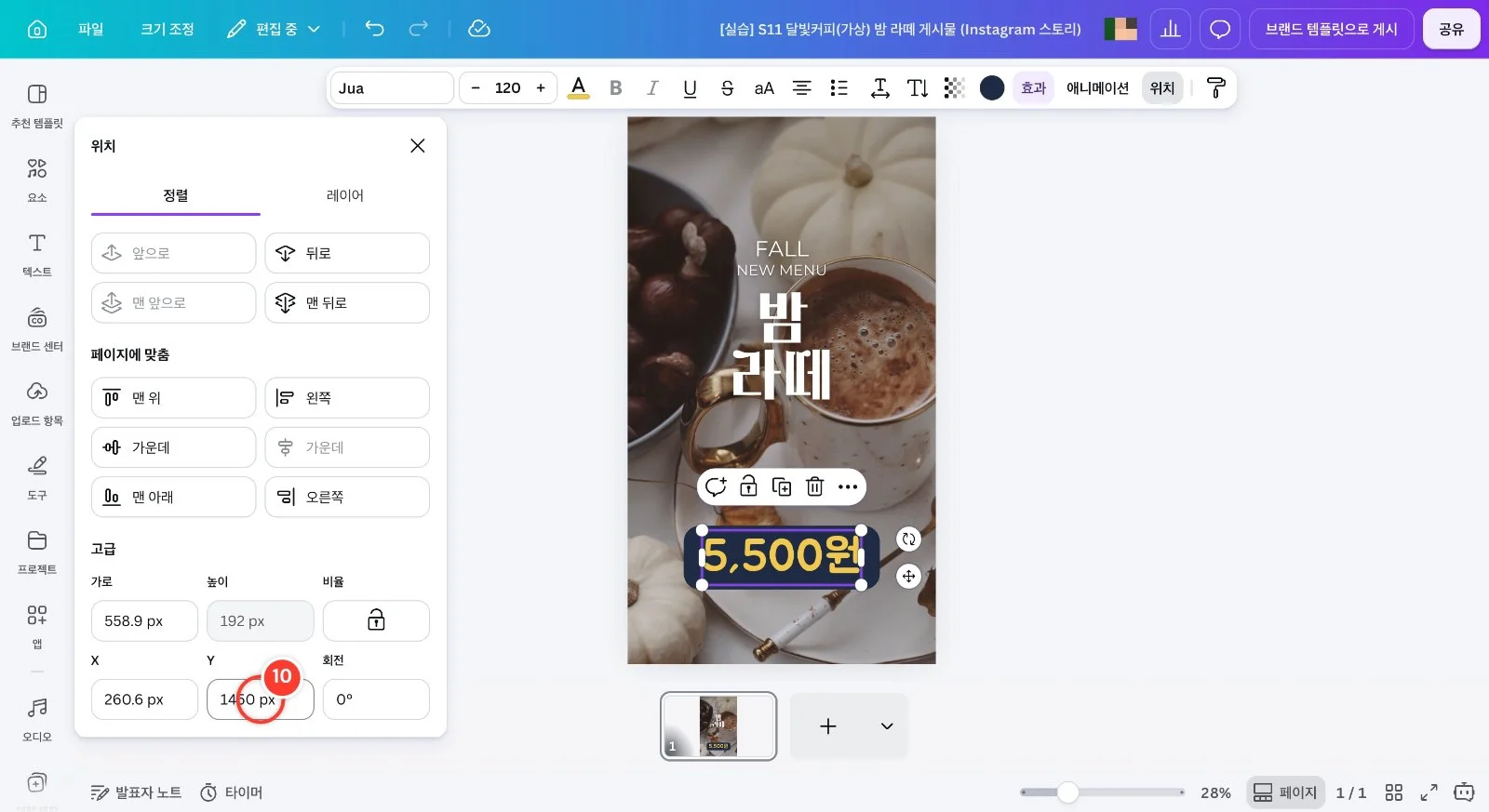Toggle italic formatting
Viewport: 1489px width, 812px height.
click(652, 87)
